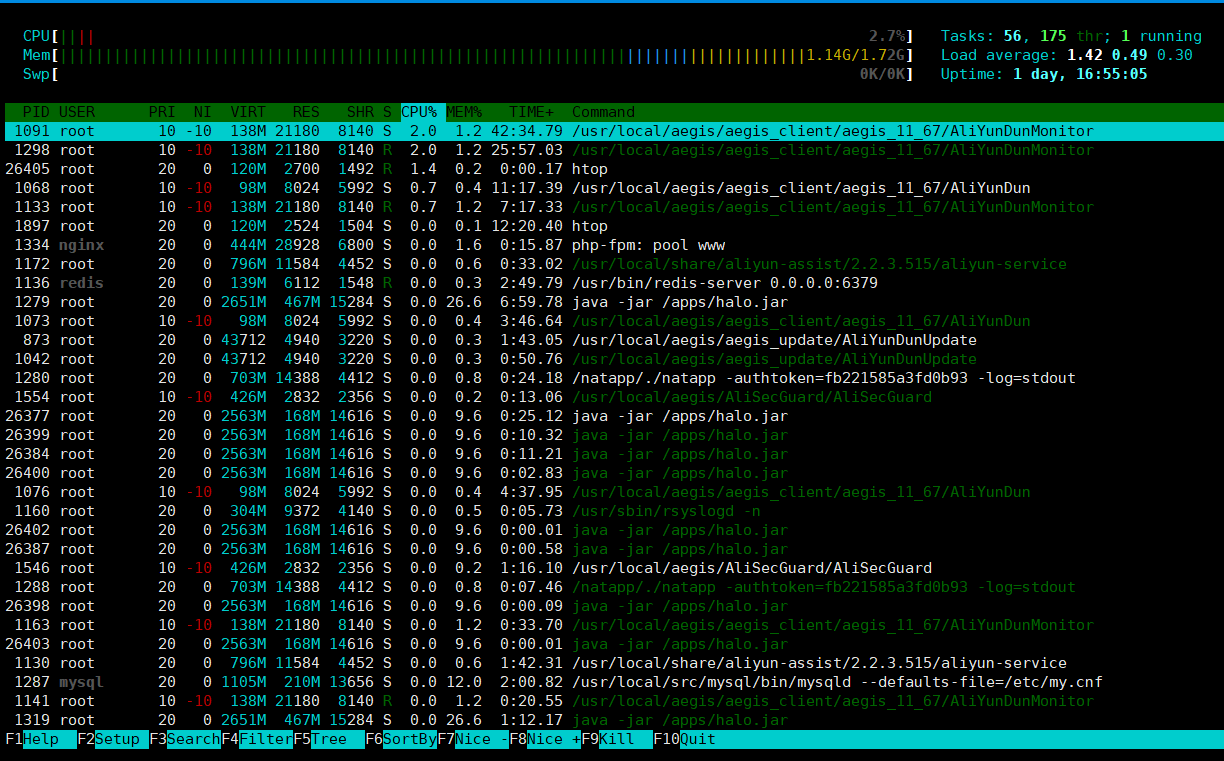Screen dimensions: 1224x761
Task: Select the aliyun-service process PID 1130
Action: (612, 663)
